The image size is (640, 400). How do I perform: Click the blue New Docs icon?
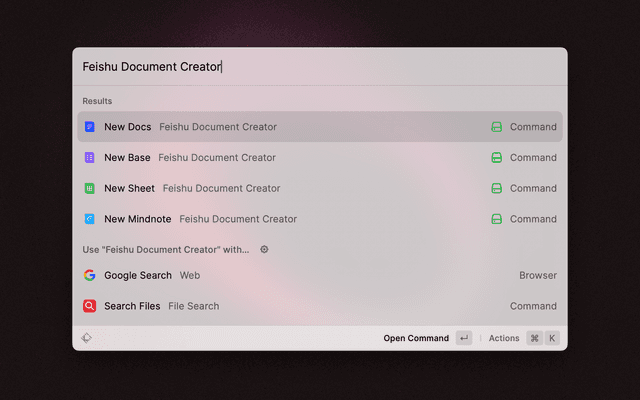[x=90, y=127]
